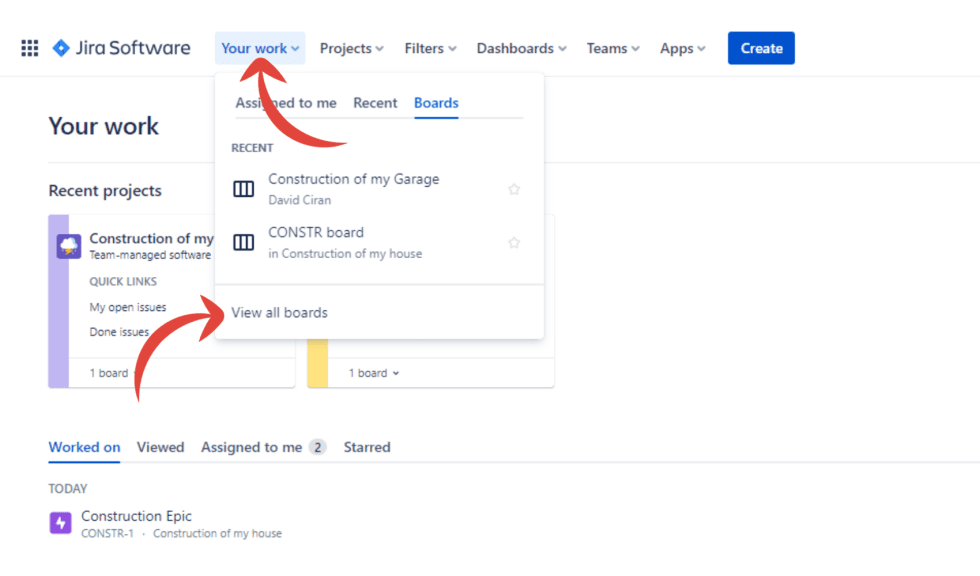
Task: Open the Your work dropdown
Action: click(260, 48)
